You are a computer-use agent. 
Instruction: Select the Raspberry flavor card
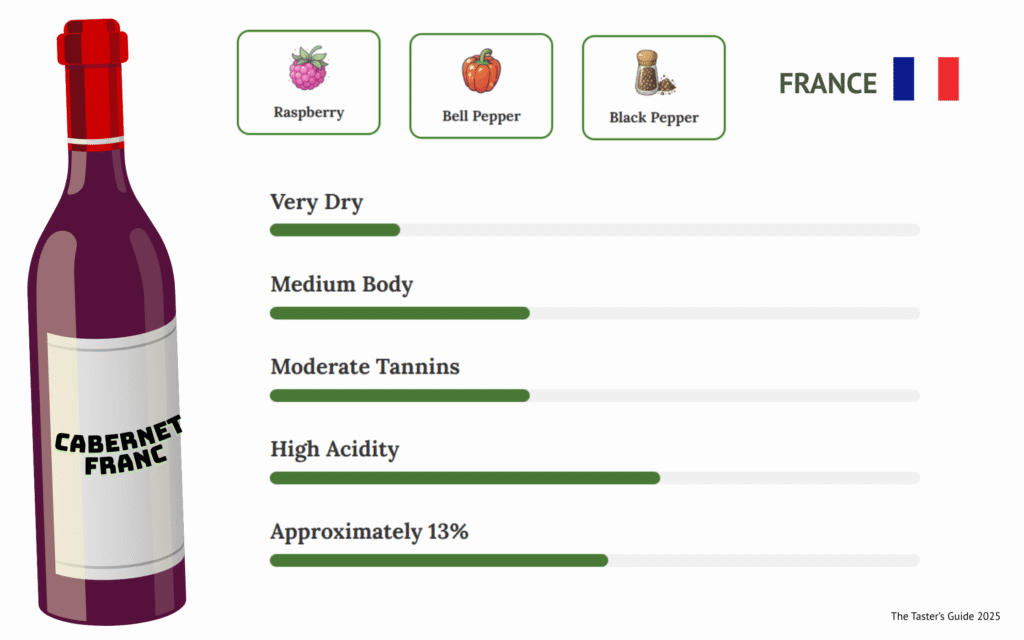(308, 82)
